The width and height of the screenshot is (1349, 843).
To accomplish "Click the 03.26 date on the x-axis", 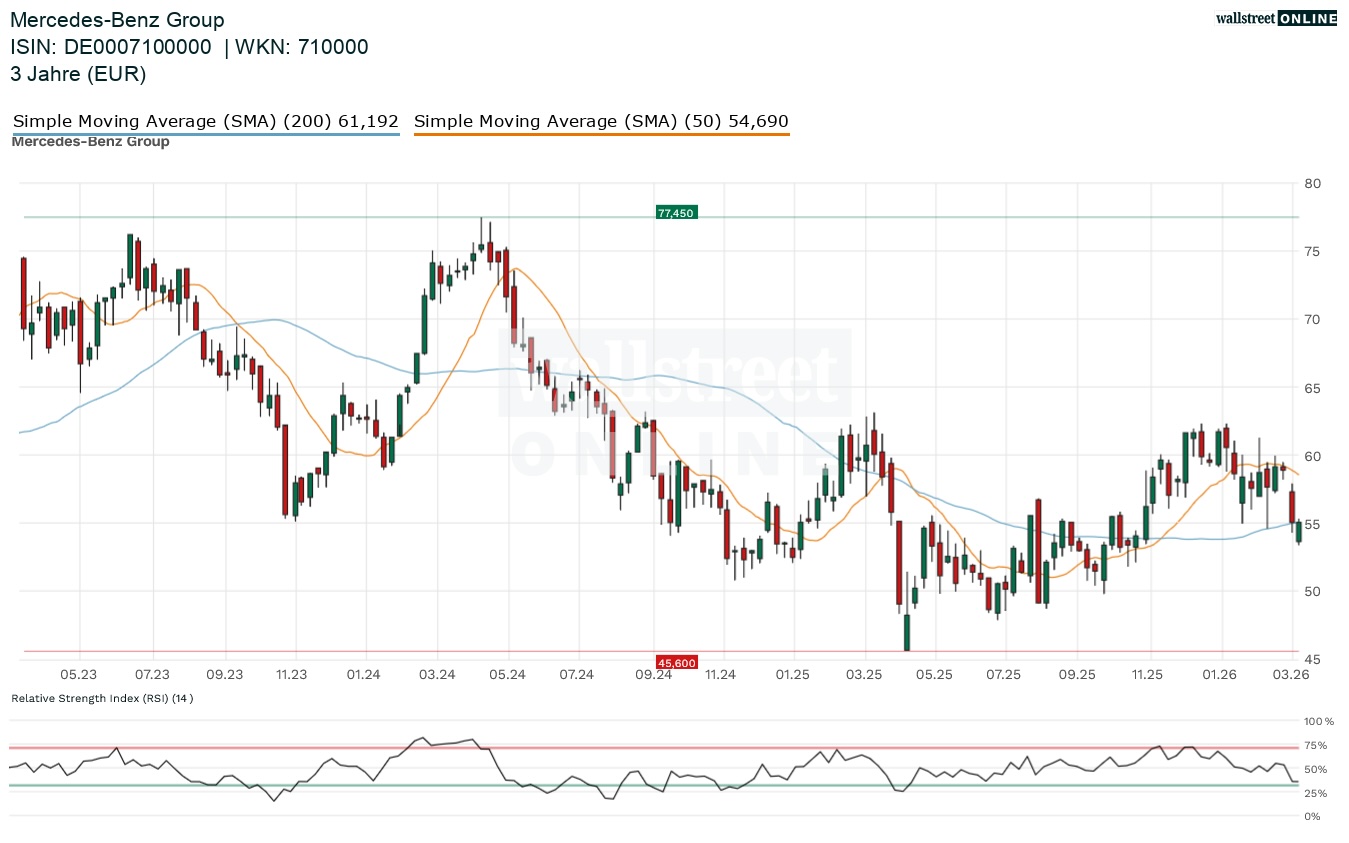I will (x=1290, y=675).
